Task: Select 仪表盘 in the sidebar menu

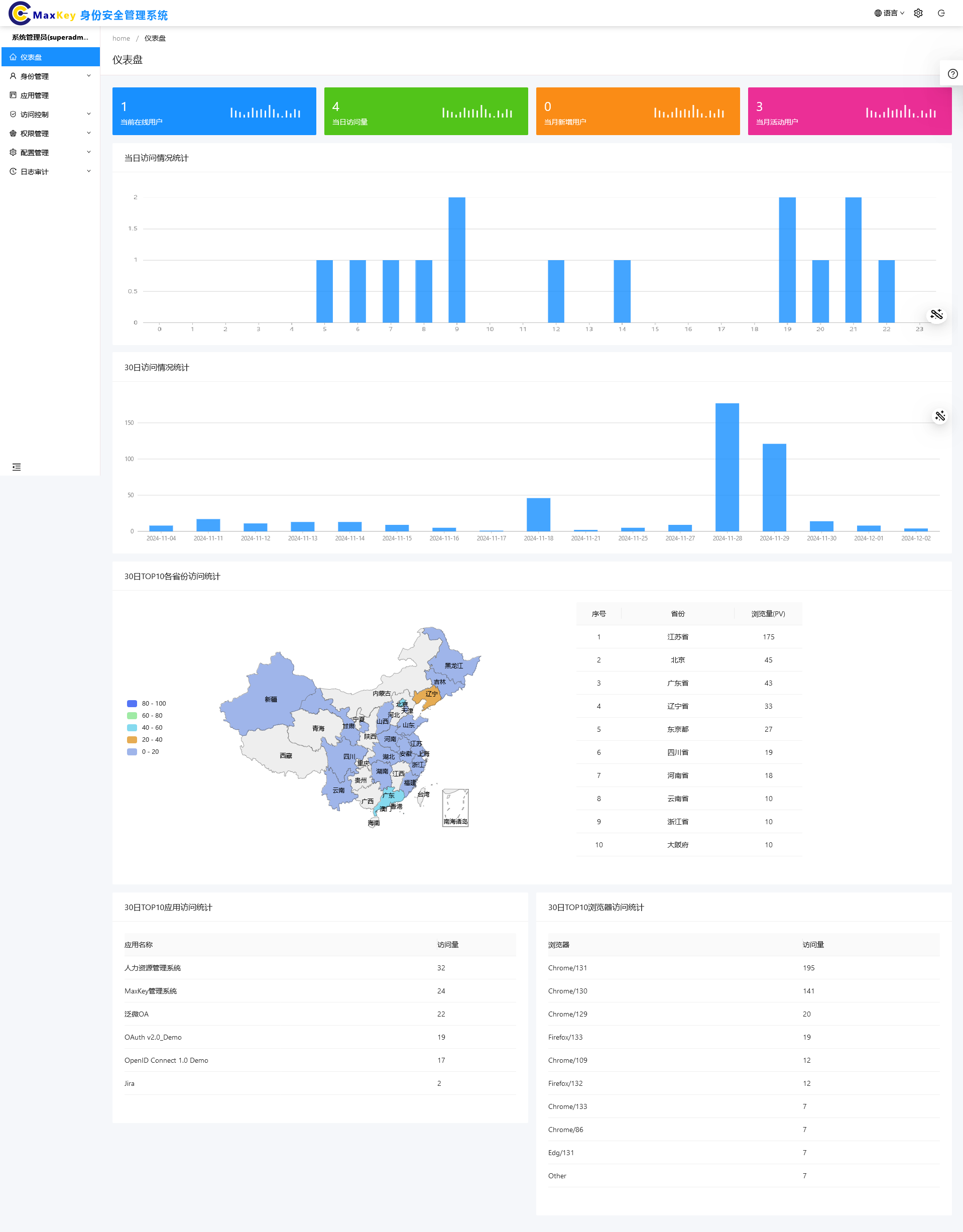Action: (x=31, y=58)
